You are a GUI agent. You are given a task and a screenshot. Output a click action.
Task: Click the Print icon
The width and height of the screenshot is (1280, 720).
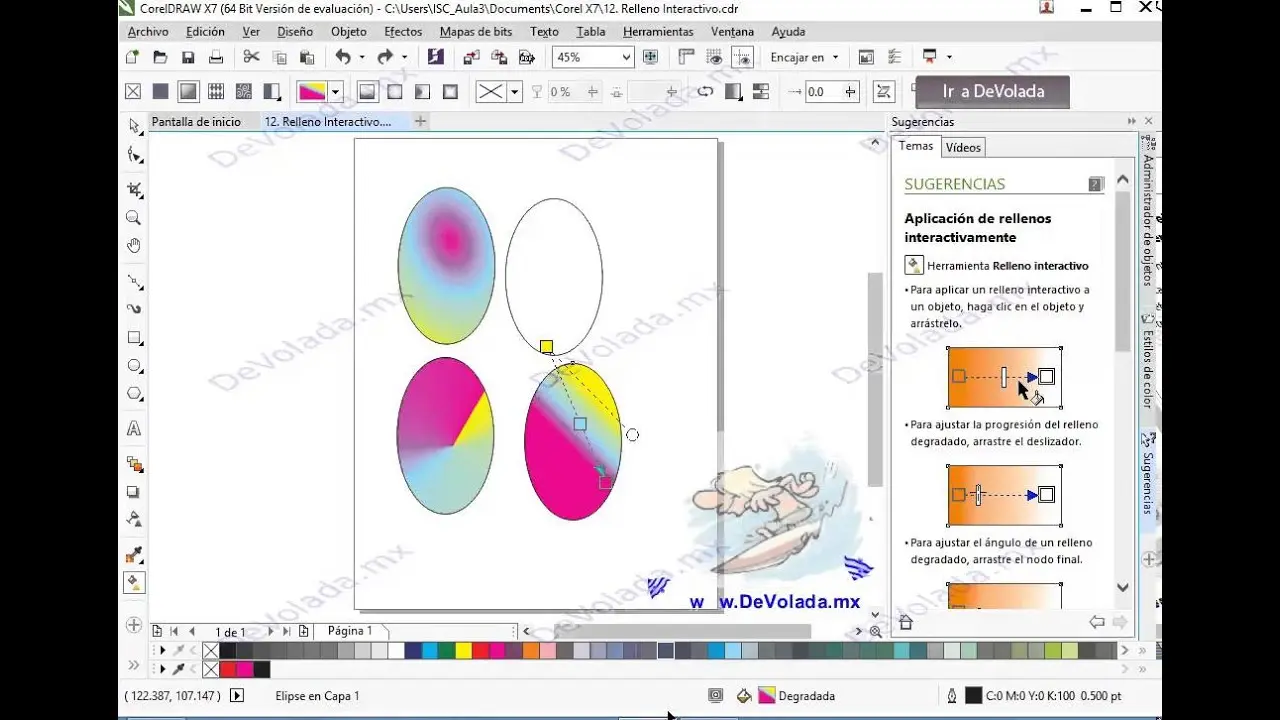216,57
